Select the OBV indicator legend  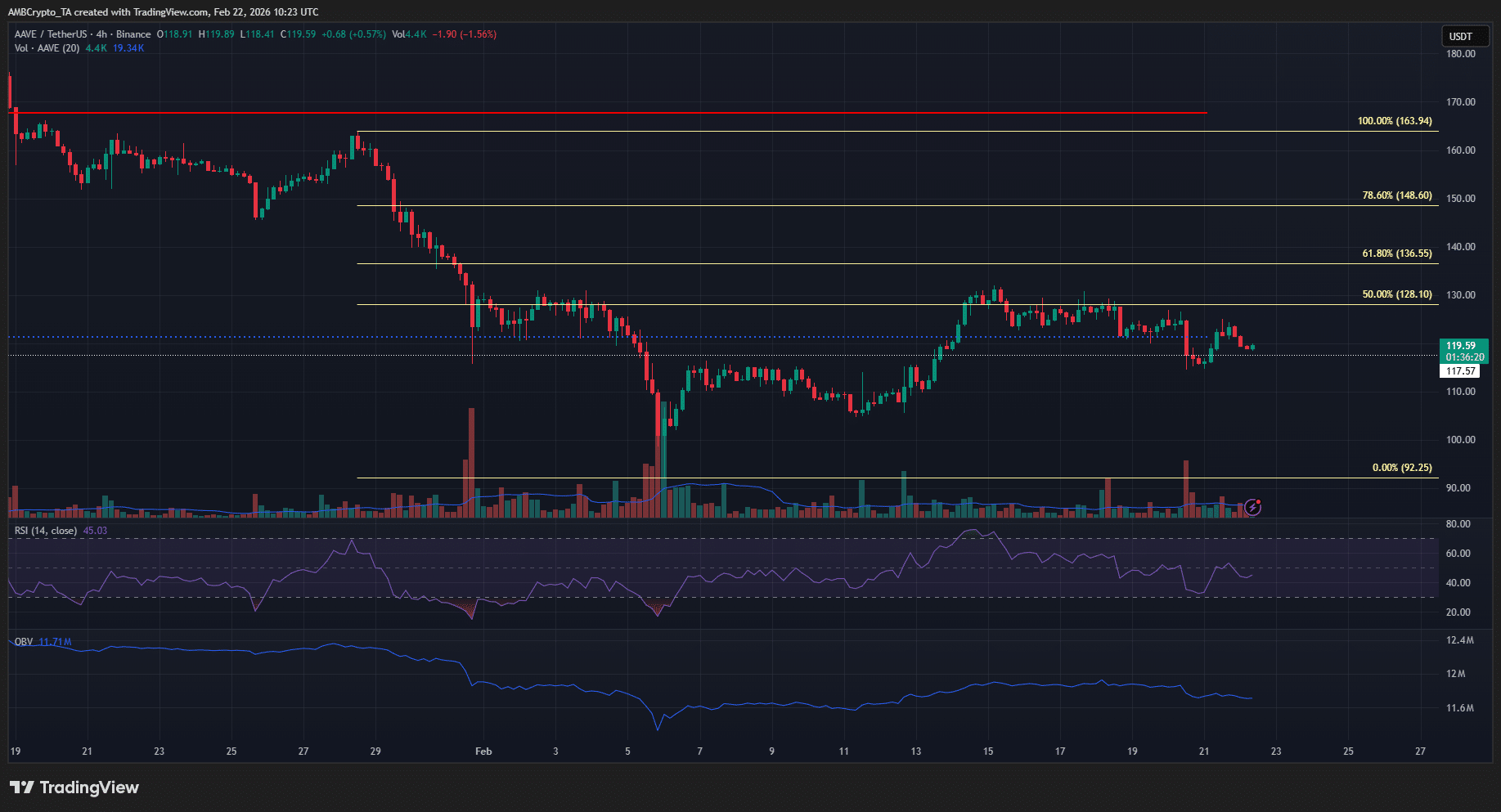pos(24,642)
